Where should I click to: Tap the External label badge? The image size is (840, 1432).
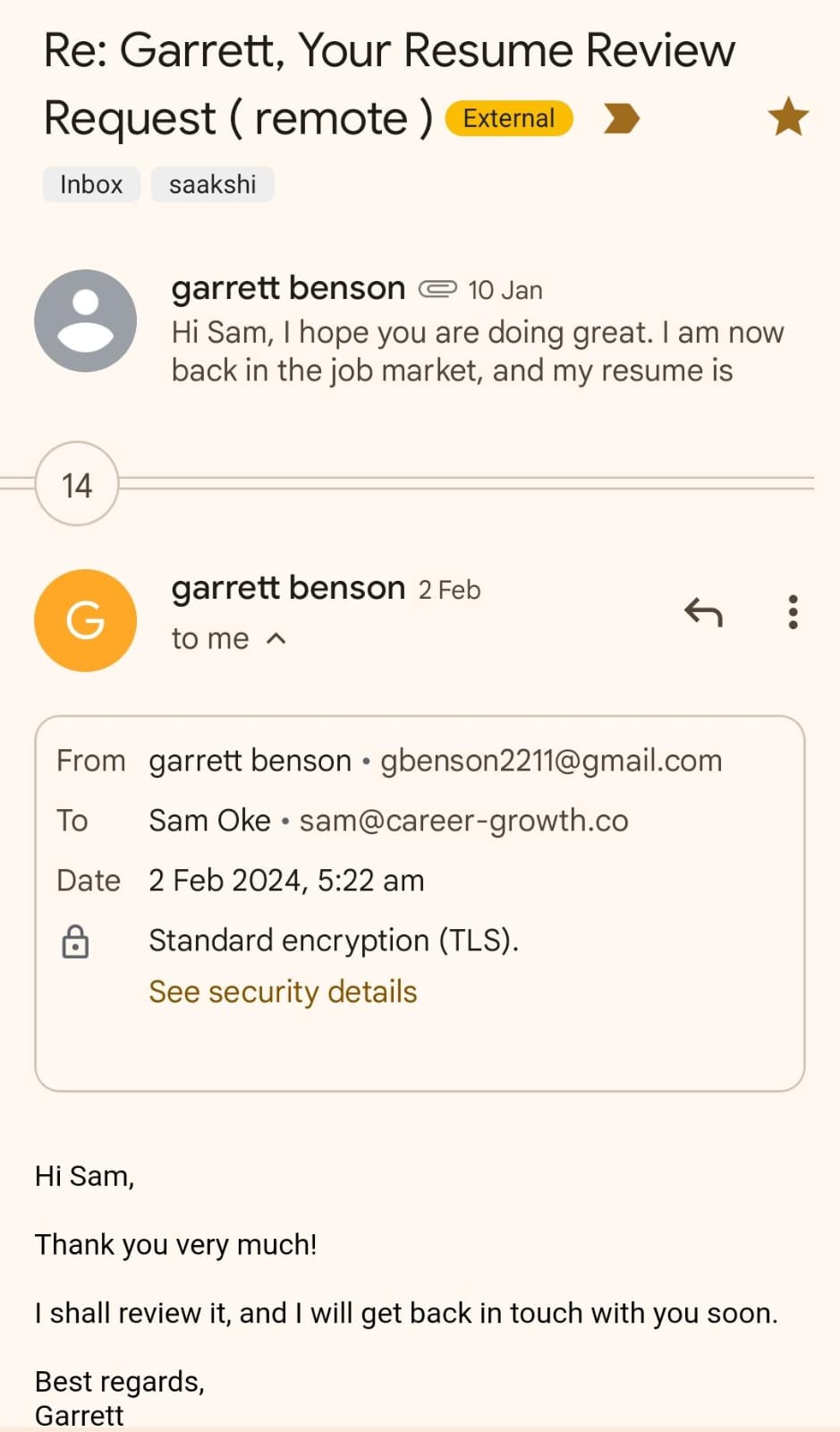pyautogui.click(x=508, y=118)
